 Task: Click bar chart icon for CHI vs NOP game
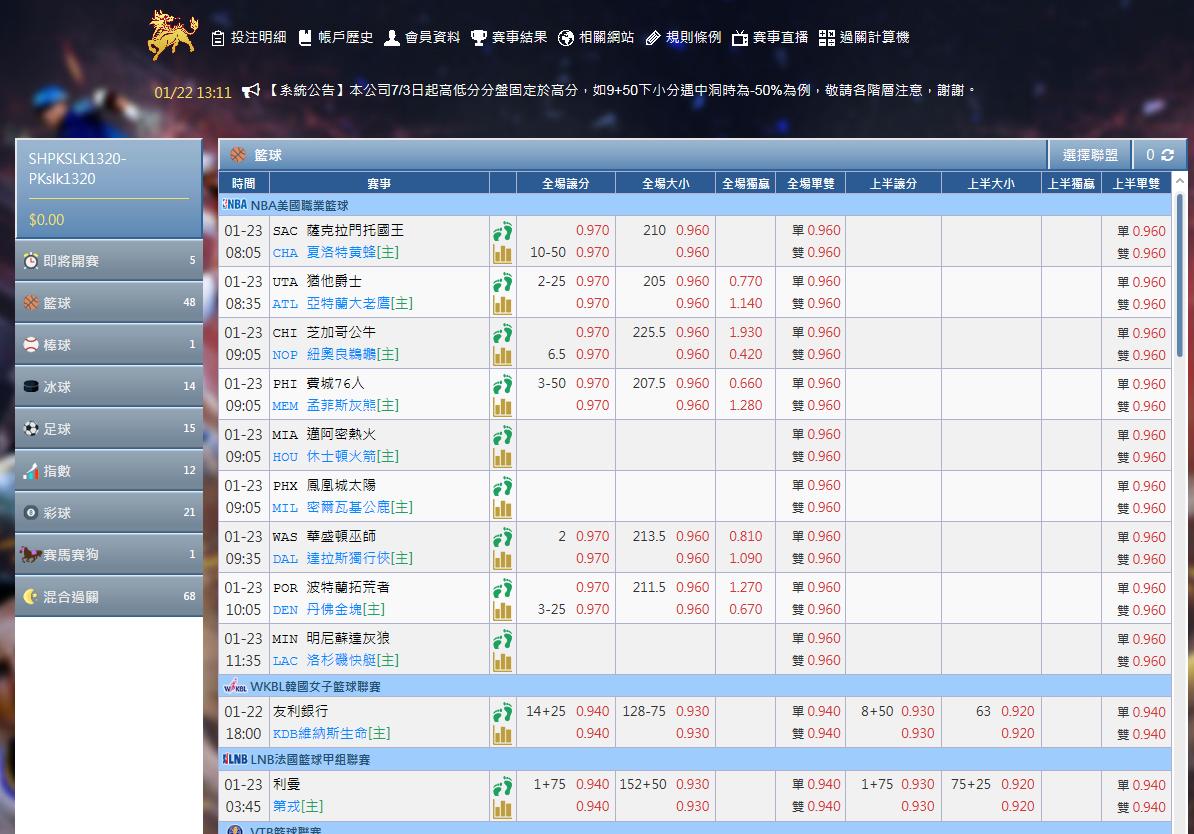coord(503,356)
